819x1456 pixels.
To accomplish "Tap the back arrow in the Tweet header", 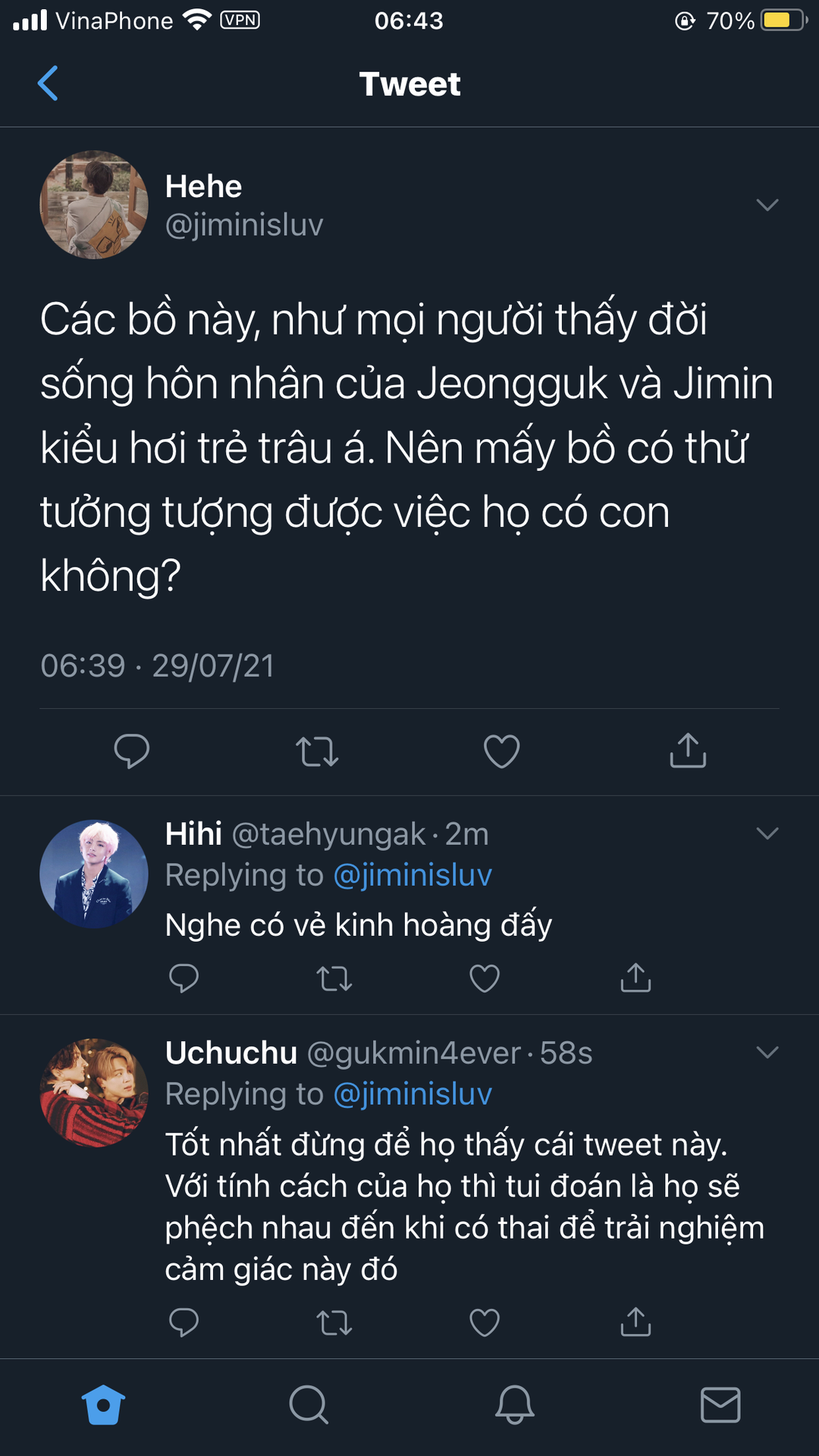I will pos(48,83).
